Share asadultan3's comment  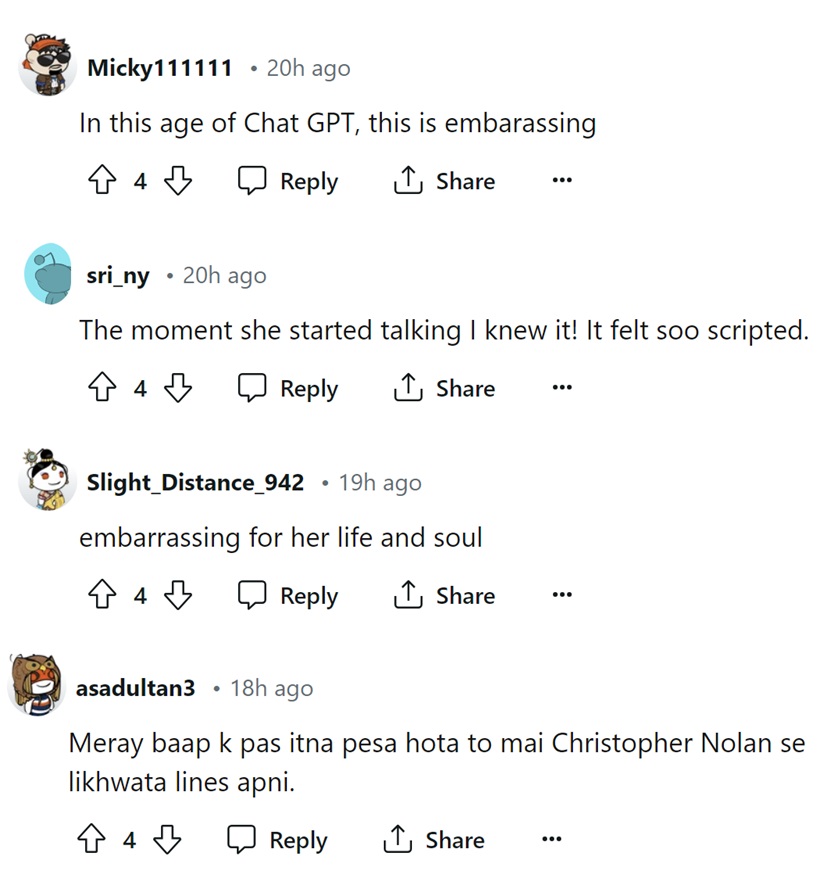[x=434, y=840]
